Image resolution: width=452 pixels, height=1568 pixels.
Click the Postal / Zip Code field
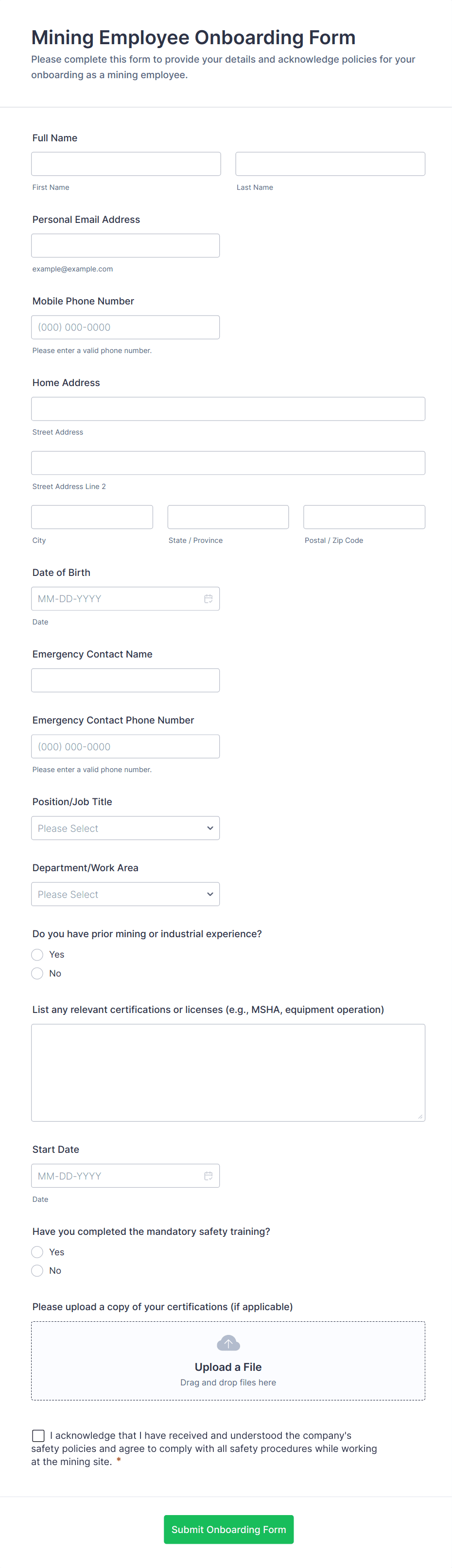[x=365, y=517]
